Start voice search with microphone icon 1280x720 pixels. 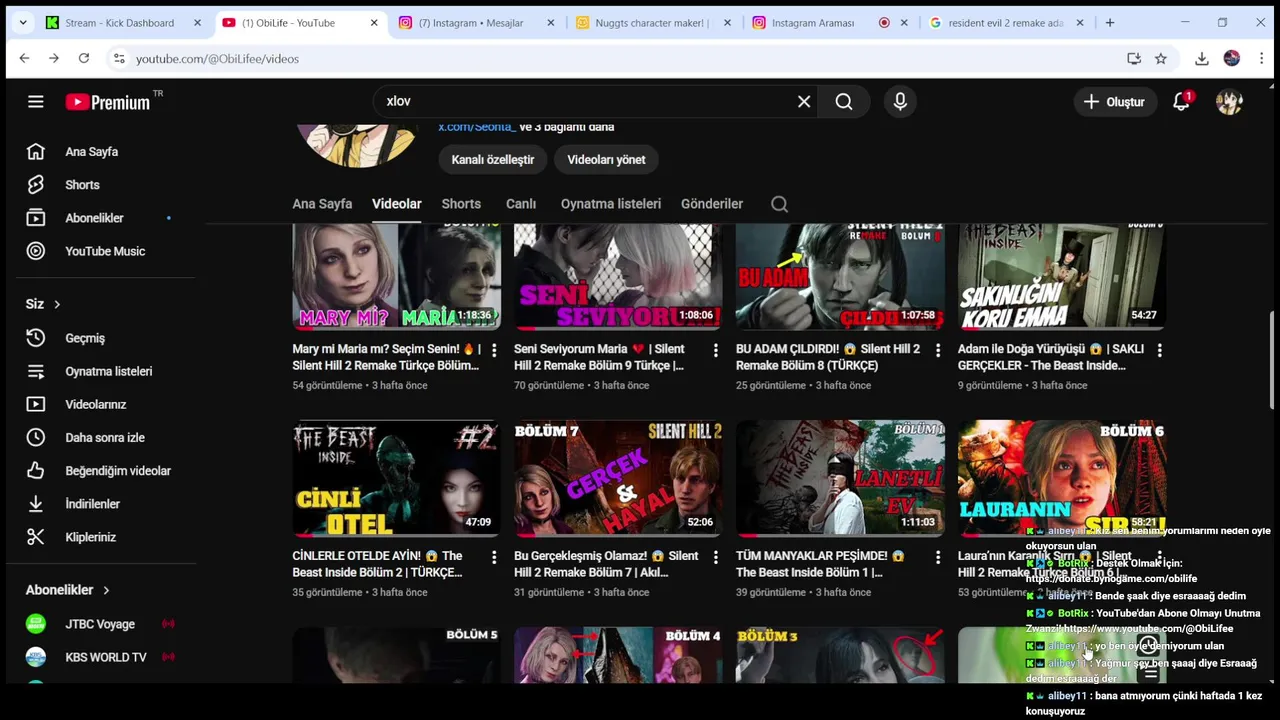[900, 101]
